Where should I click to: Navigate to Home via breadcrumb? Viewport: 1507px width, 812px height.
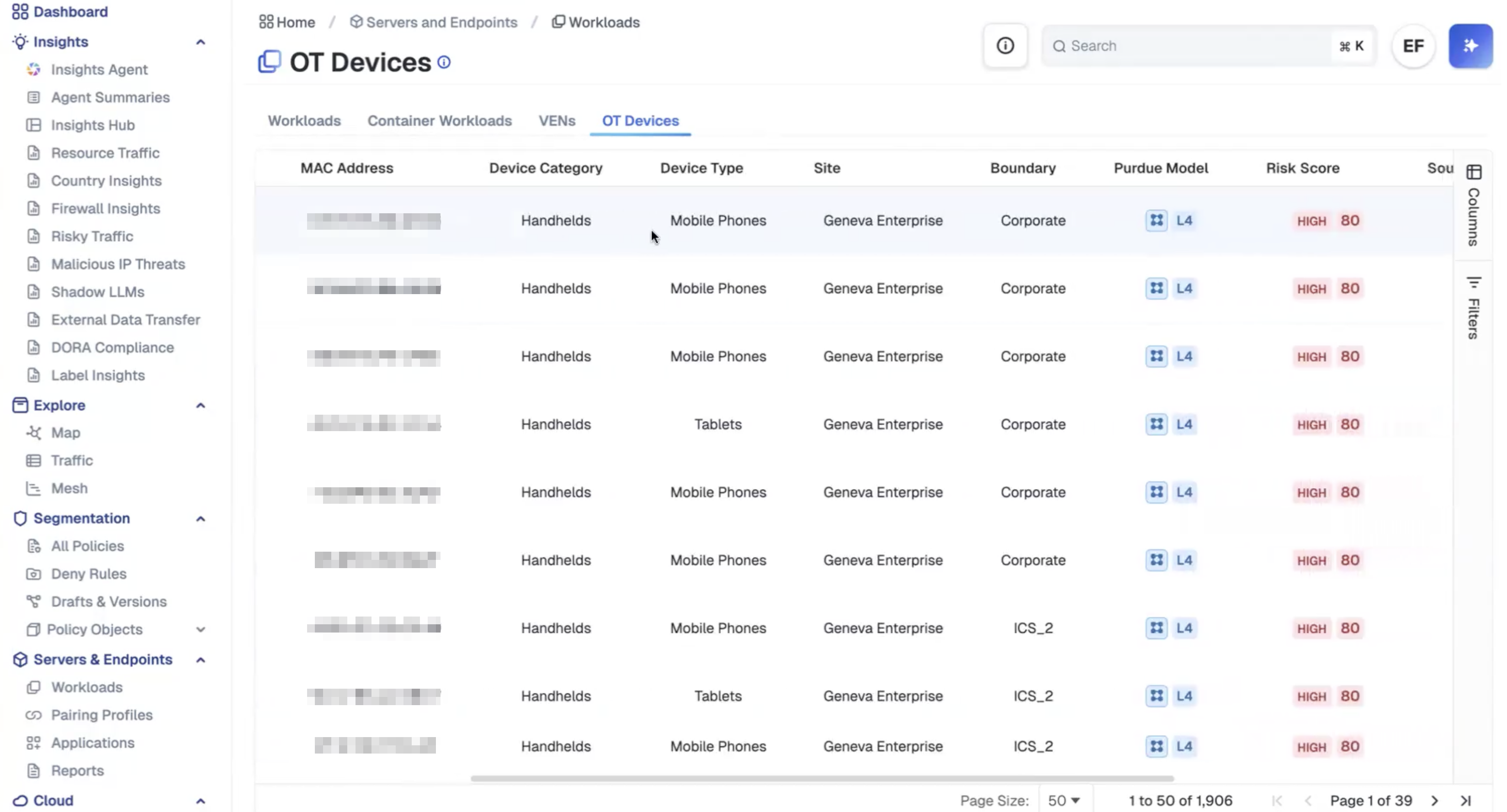[286, 22]
